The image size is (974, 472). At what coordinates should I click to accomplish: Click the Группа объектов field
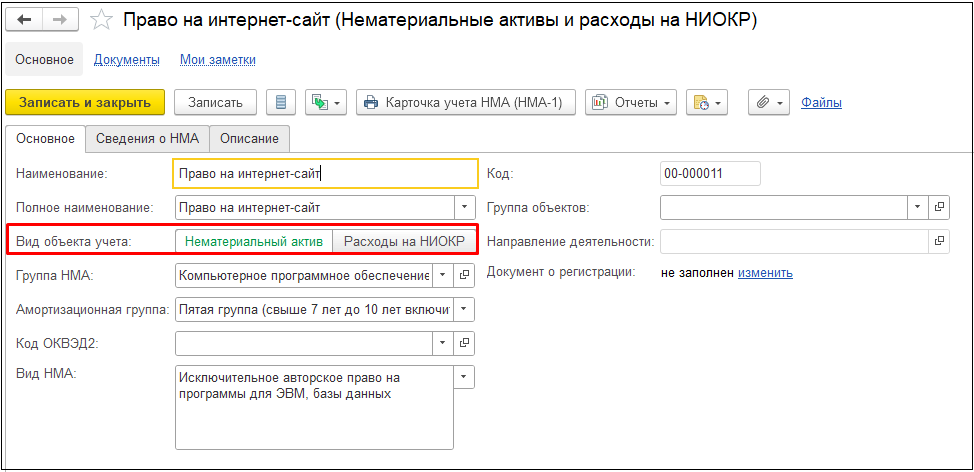tap(784, 207)
